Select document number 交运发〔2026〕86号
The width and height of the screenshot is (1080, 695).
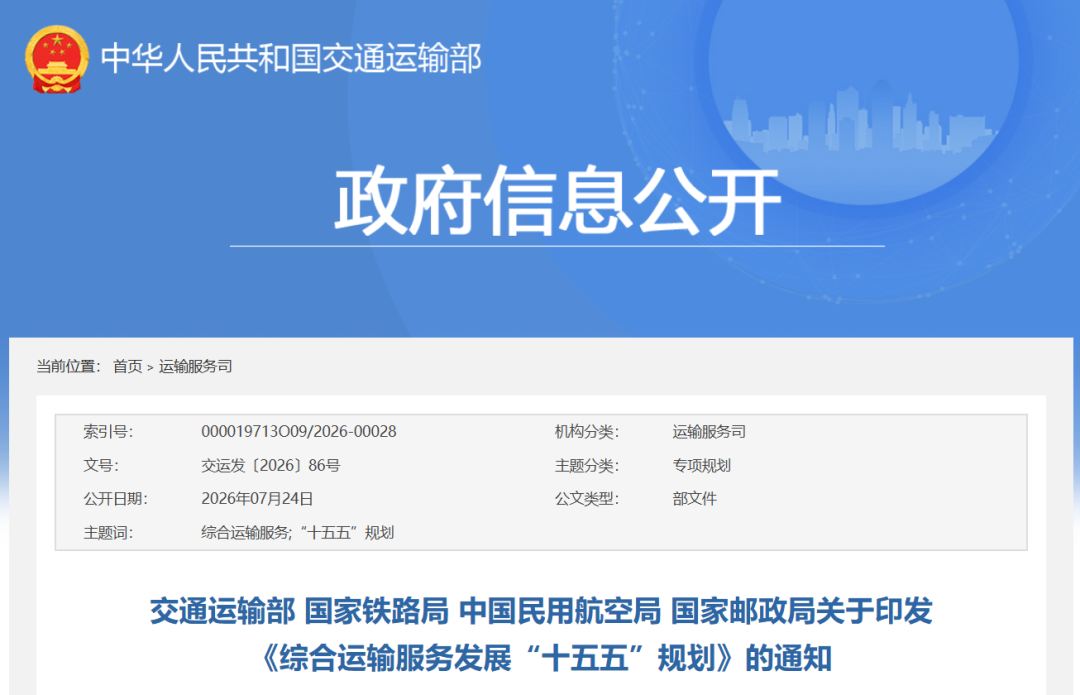click(271, 466)
